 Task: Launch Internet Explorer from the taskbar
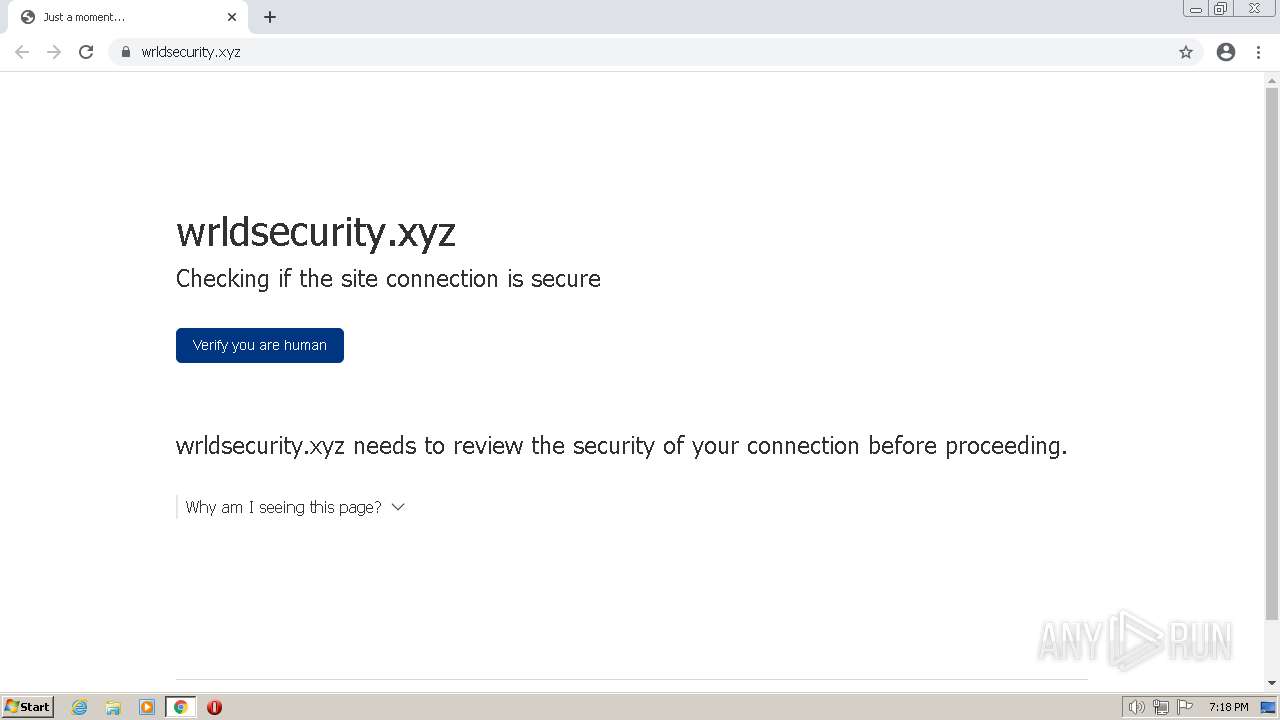(x=80, y=707)
